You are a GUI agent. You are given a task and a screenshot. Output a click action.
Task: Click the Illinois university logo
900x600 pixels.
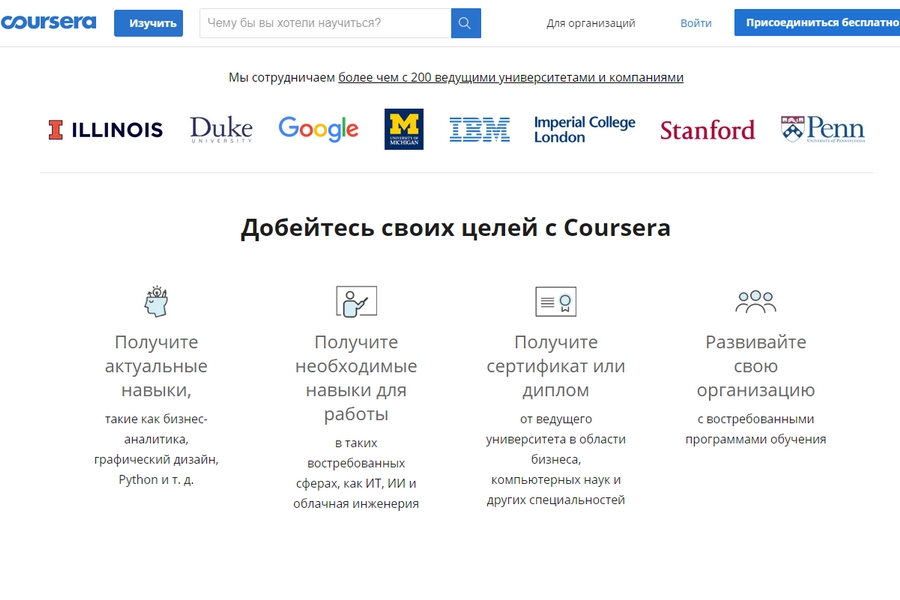tap(105, 129)
